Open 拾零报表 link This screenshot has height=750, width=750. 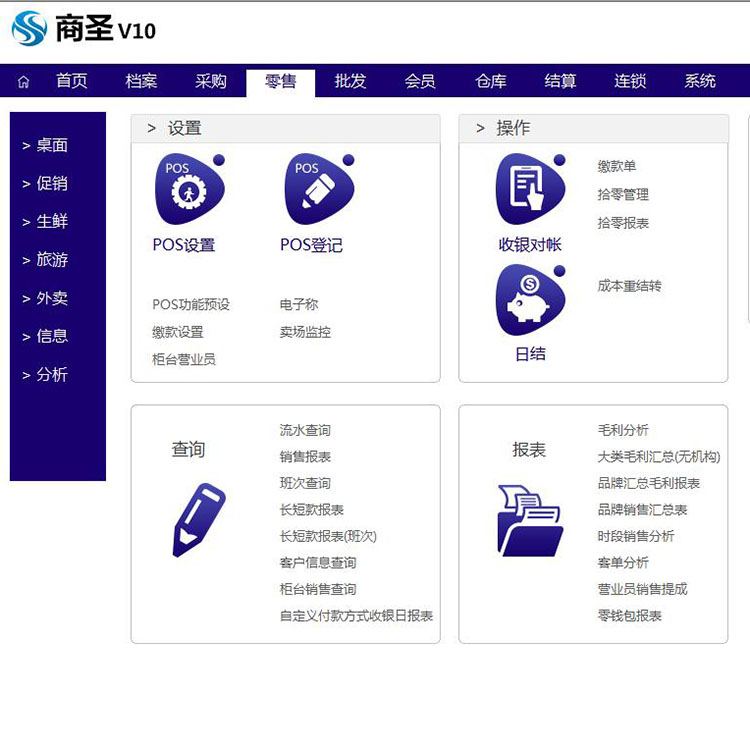pos(623,223)
